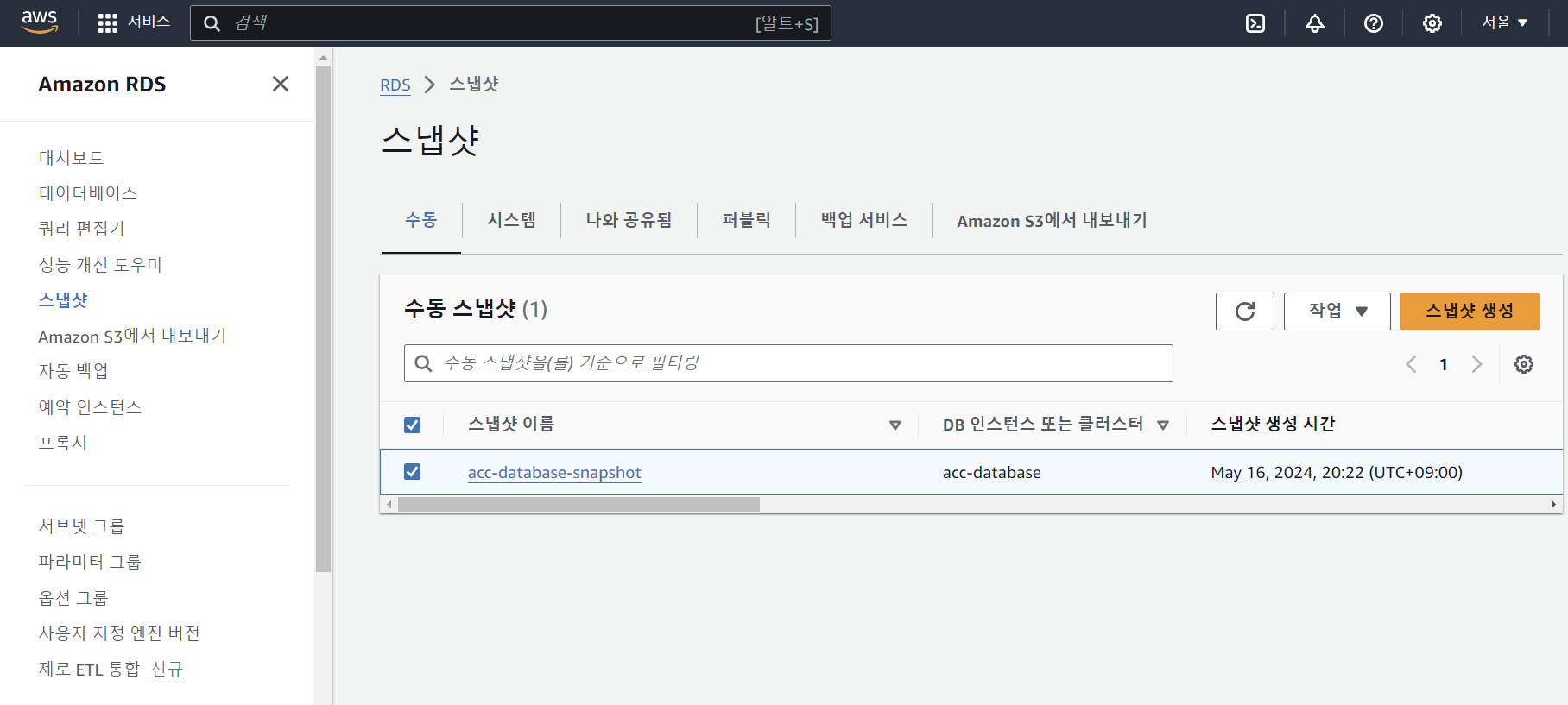Image resolution: width=1568 pixels, height=705 pixels.
Task: Open 데이터베이스 in the sidebar
Action: (x=87, y=192)
